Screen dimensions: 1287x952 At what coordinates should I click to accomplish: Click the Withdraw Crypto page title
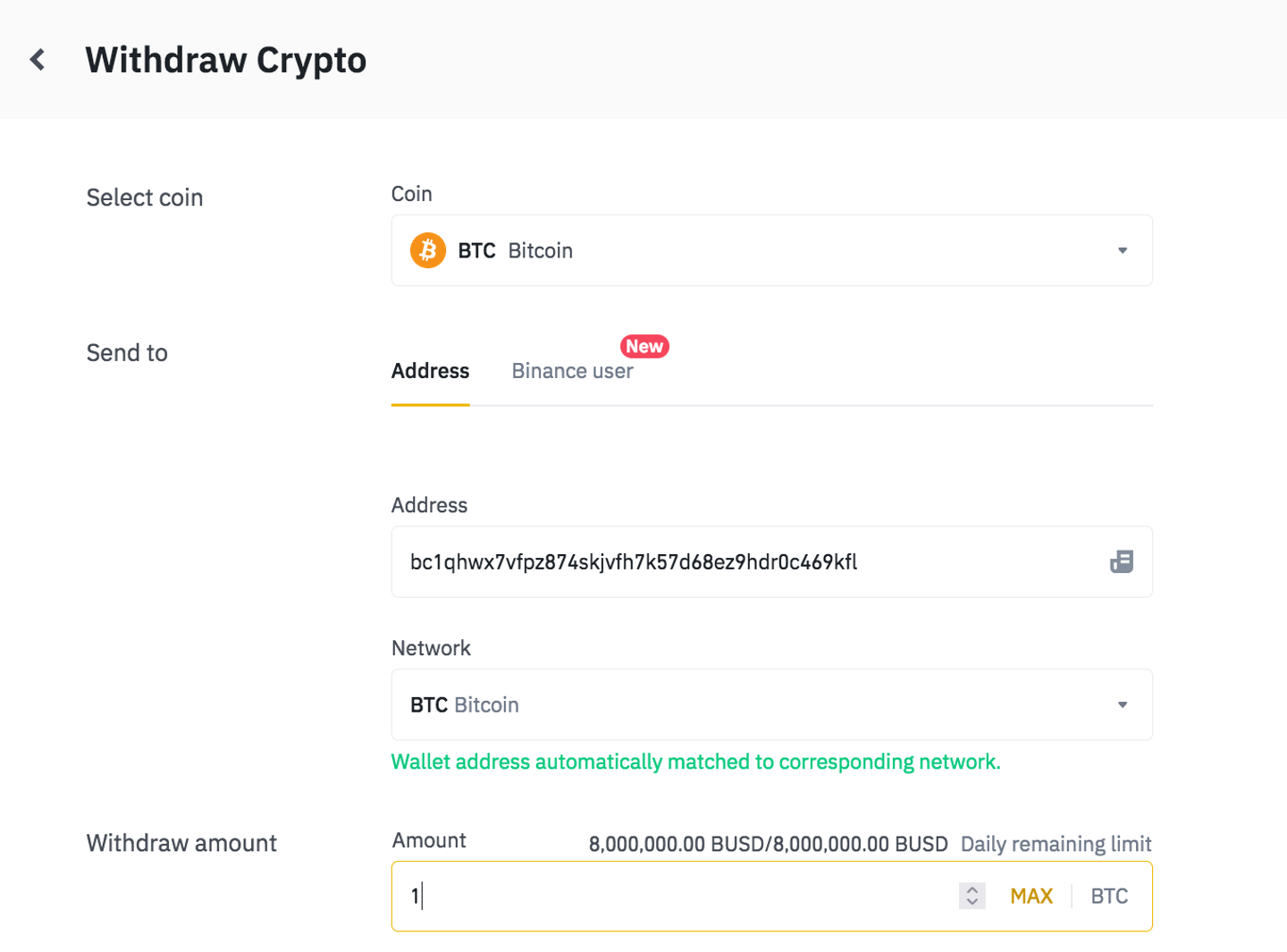point(226,60)
